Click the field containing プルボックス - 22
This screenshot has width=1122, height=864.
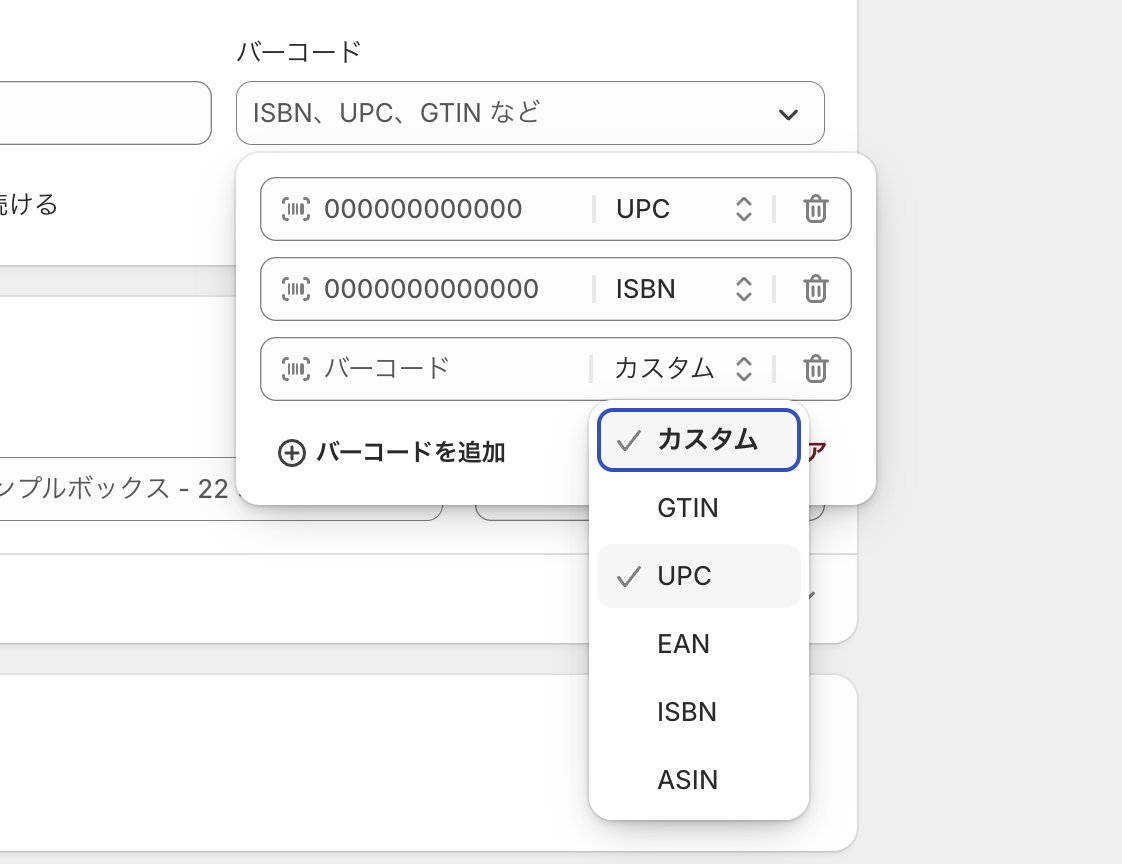point(221,489)
